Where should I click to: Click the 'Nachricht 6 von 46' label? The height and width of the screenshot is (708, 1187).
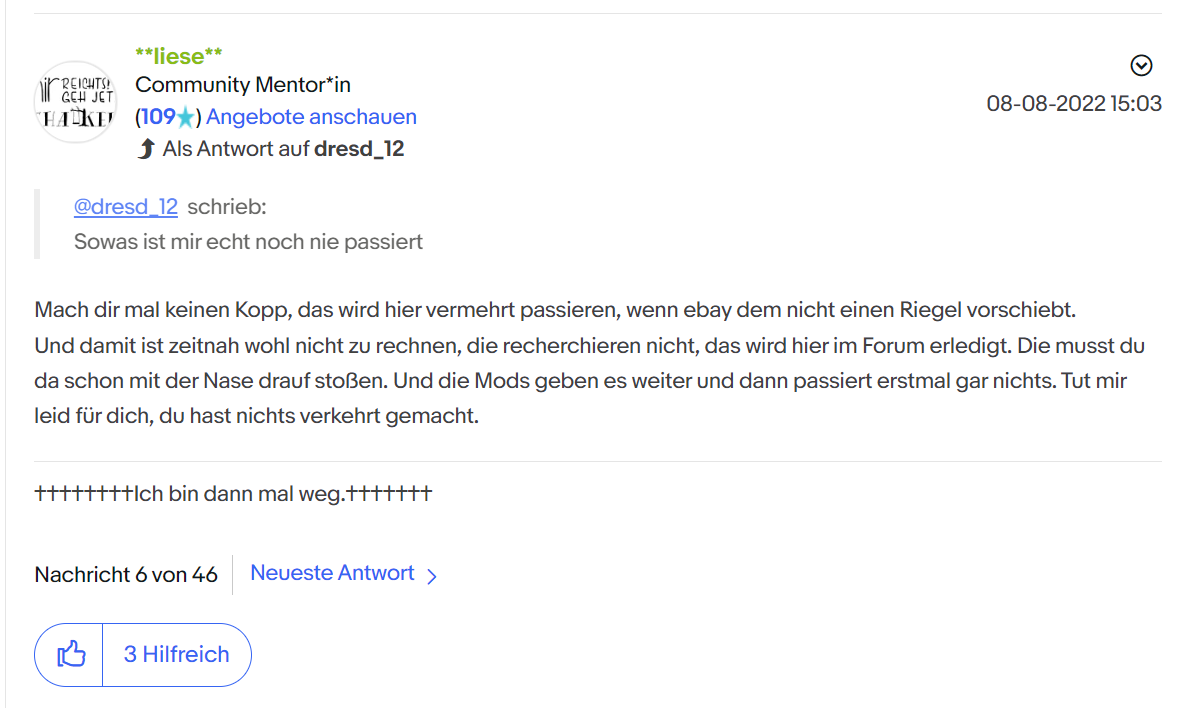(x=126, y=575)
